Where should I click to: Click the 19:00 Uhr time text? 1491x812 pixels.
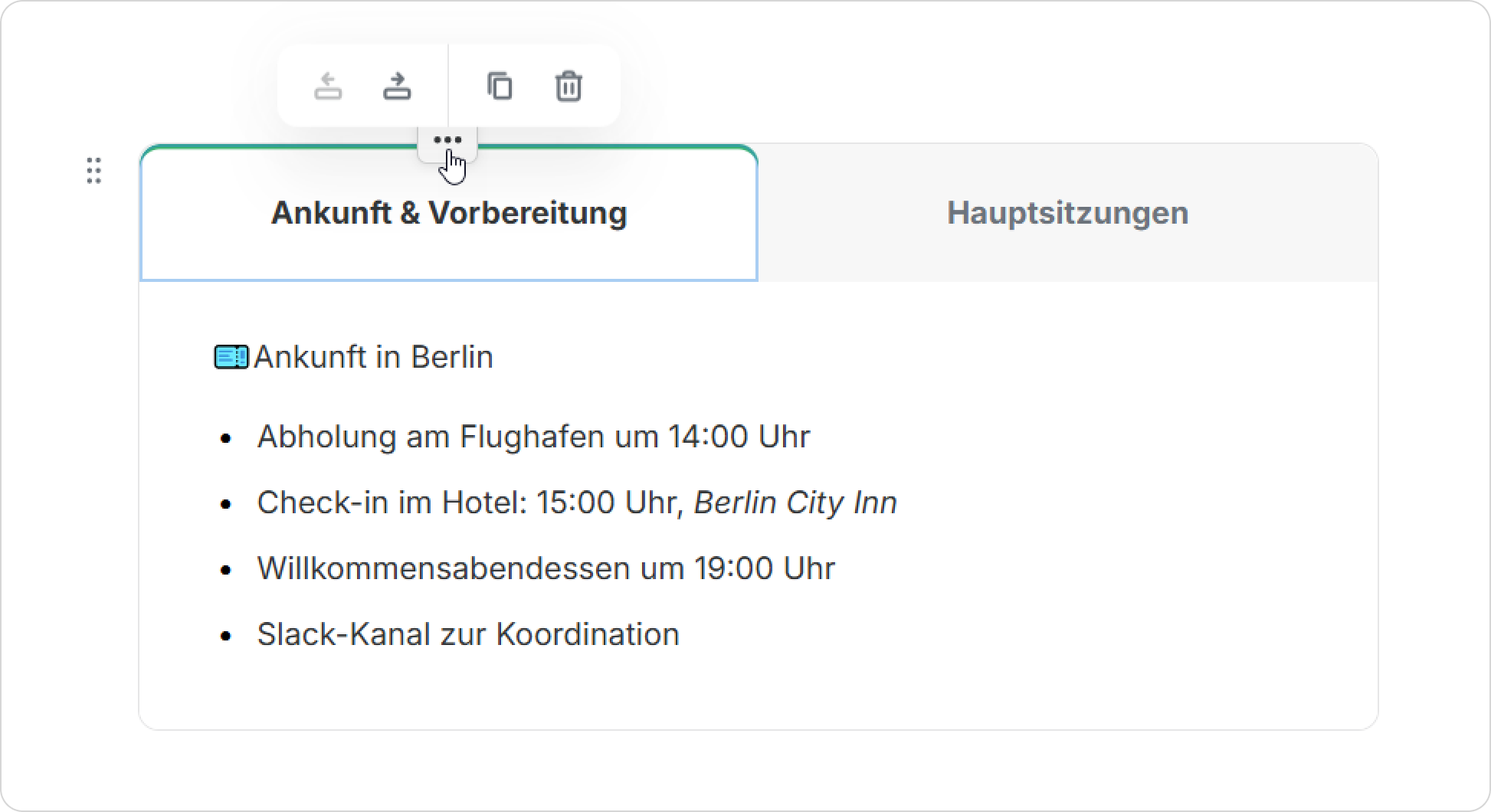tap(764, 568)
